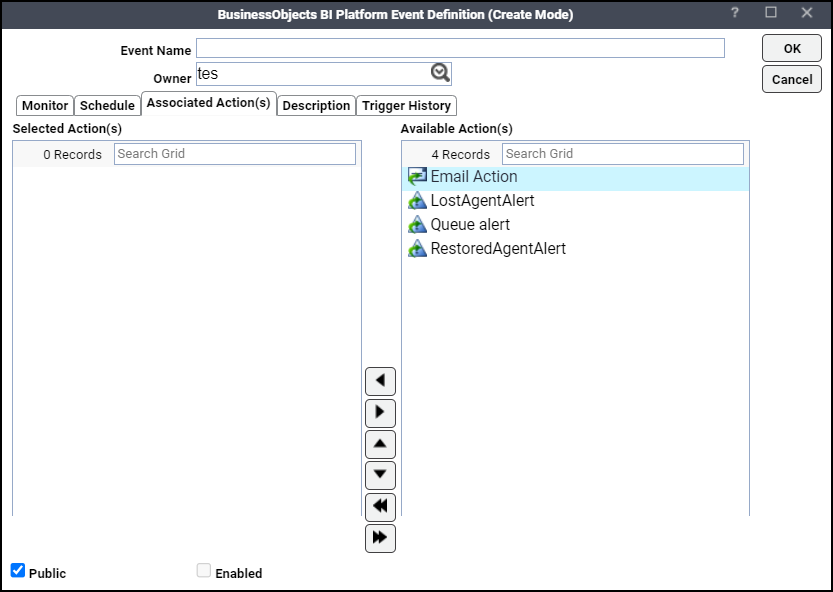Click the LostAgentAlert row icon

coord(417,201)
